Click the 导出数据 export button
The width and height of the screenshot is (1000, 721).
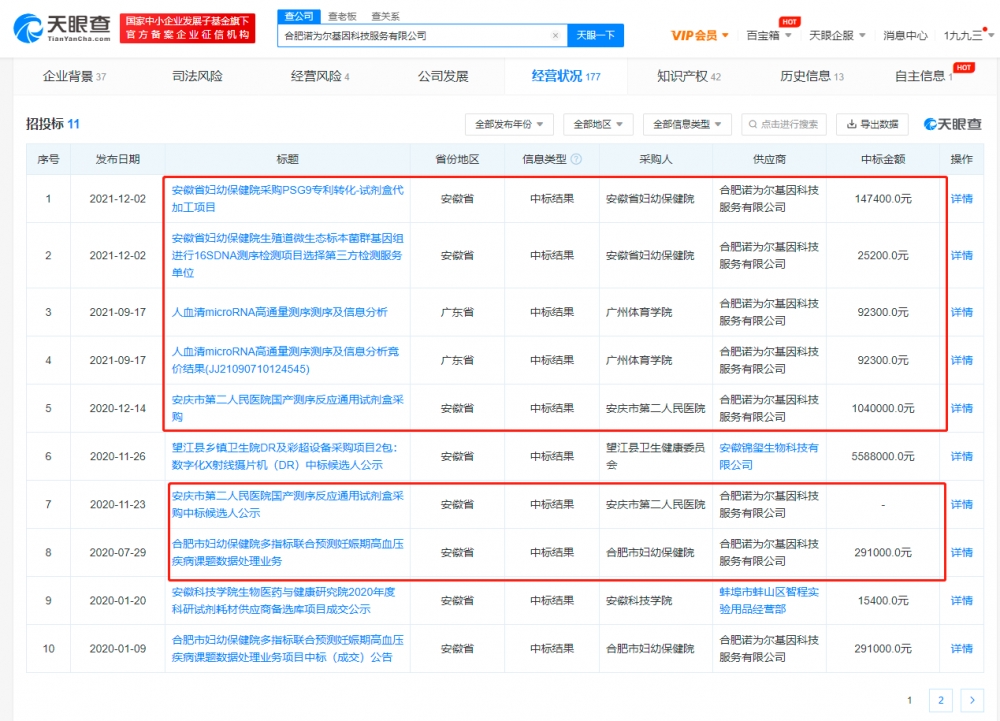(x=872, y=124)
